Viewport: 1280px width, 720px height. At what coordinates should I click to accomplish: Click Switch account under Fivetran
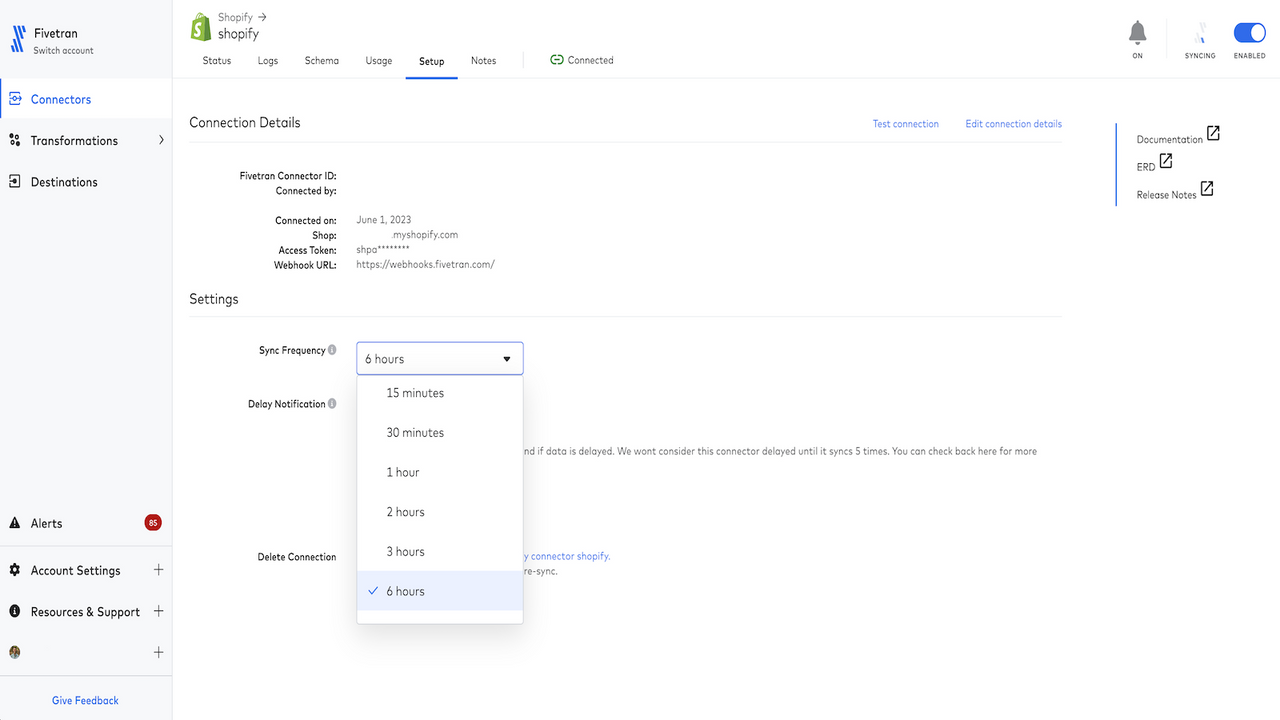(x=64, y=50)
